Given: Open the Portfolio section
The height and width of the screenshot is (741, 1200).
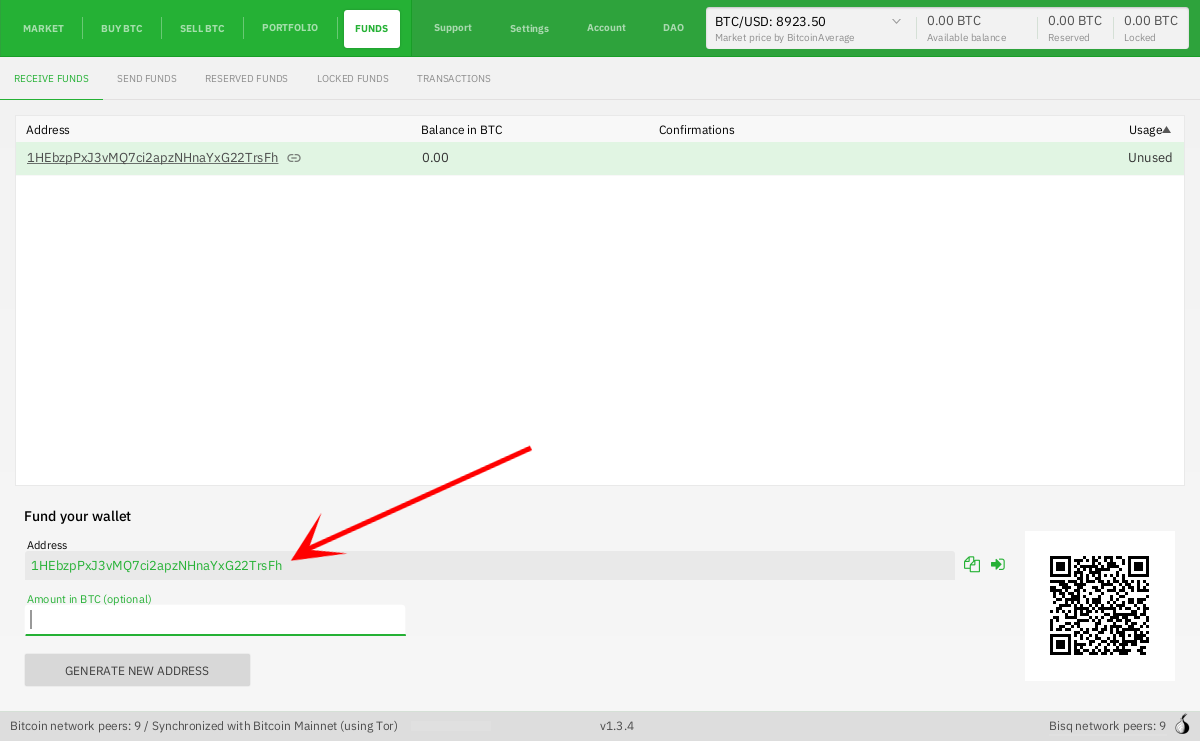Looking at the screenshot, I should coord(290,28).
